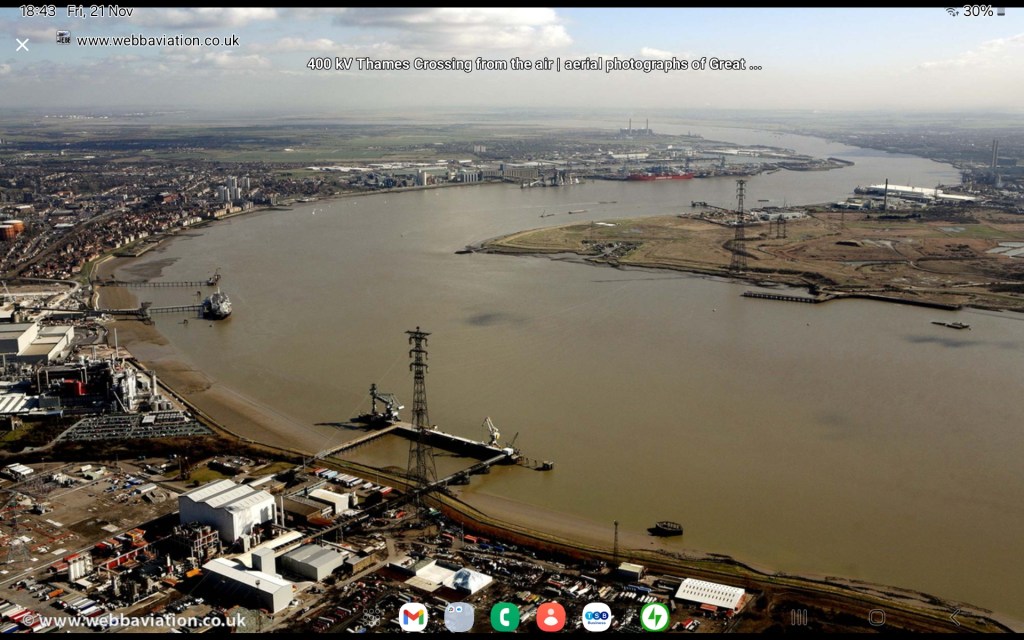Launch the green lightning bolt app
Viewport: 1024px width, 640px height.
coord(655,617)
